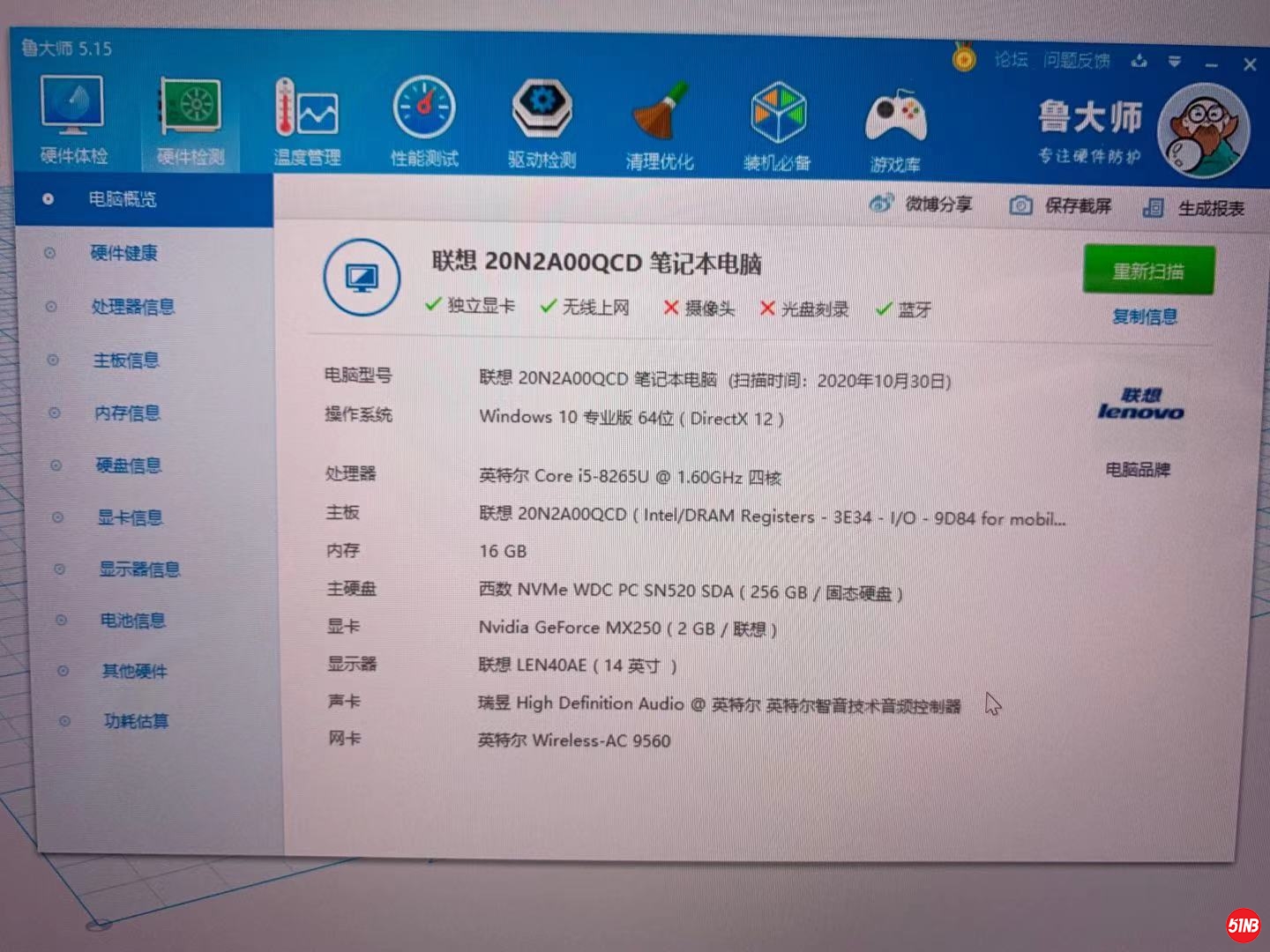Click 保存截屏 save screenshot
The image size is (1270, 952).
[x=1060, y=206]
